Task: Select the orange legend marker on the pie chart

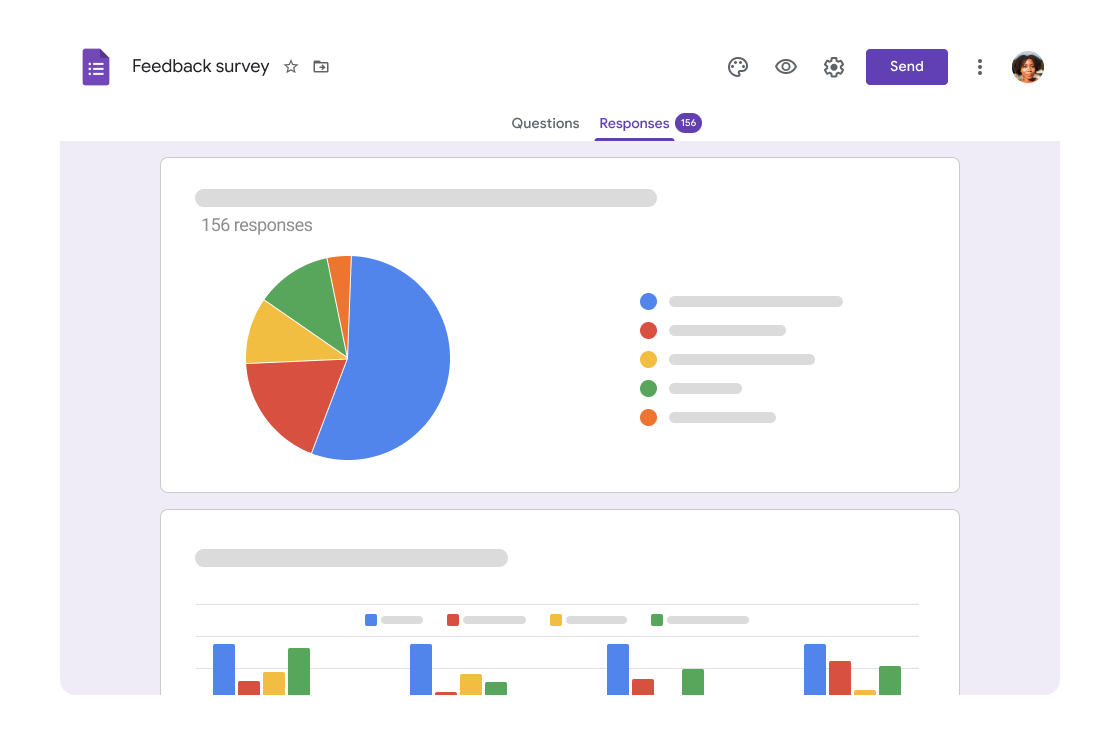Action: coord(648,417)
